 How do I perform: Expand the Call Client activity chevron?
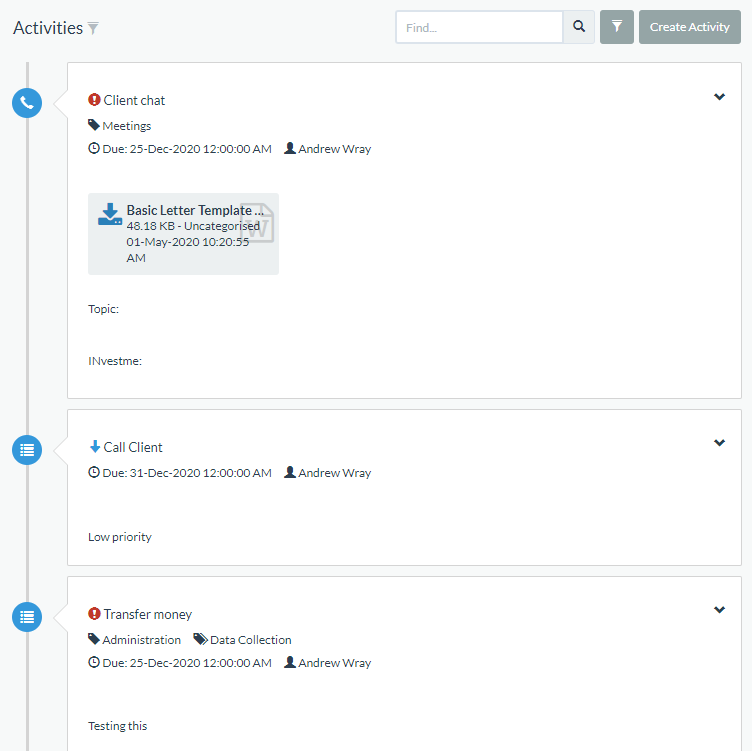719,443
